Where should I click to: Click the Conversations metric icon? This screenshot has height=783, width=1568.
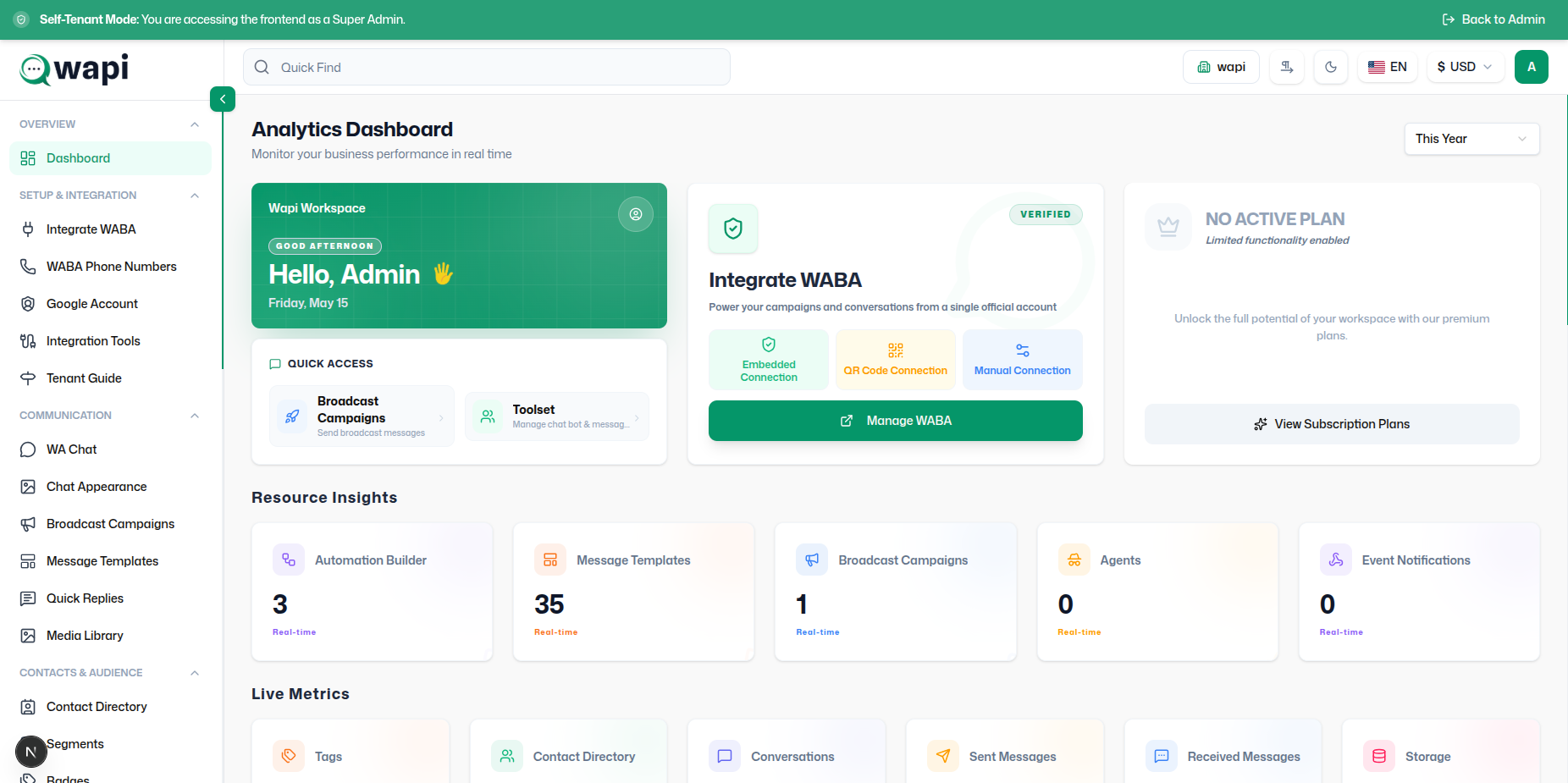(725, 756)
